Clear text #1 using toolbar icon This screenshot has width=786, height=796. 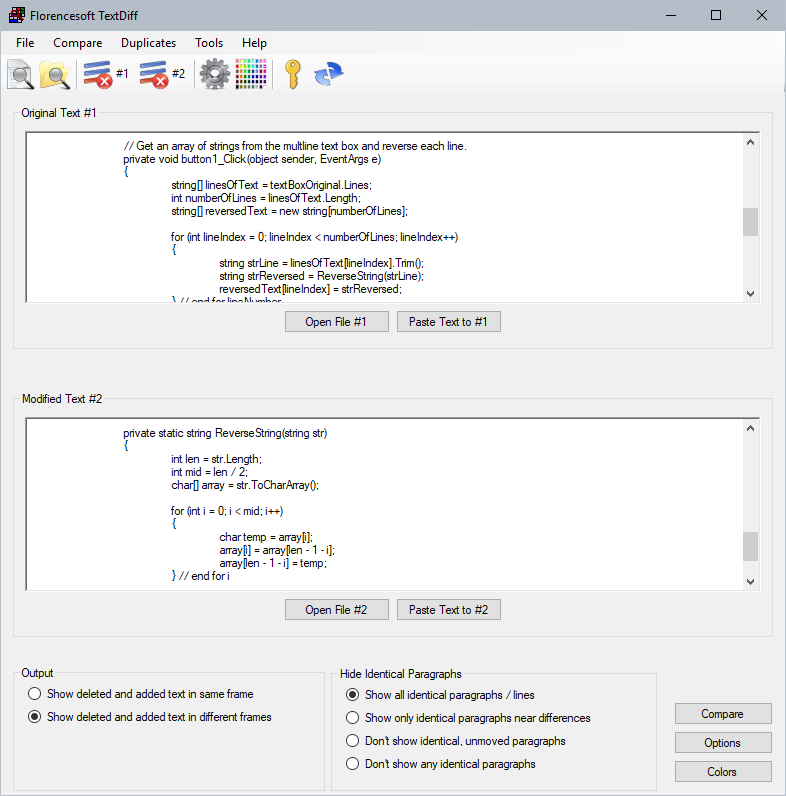106,74
